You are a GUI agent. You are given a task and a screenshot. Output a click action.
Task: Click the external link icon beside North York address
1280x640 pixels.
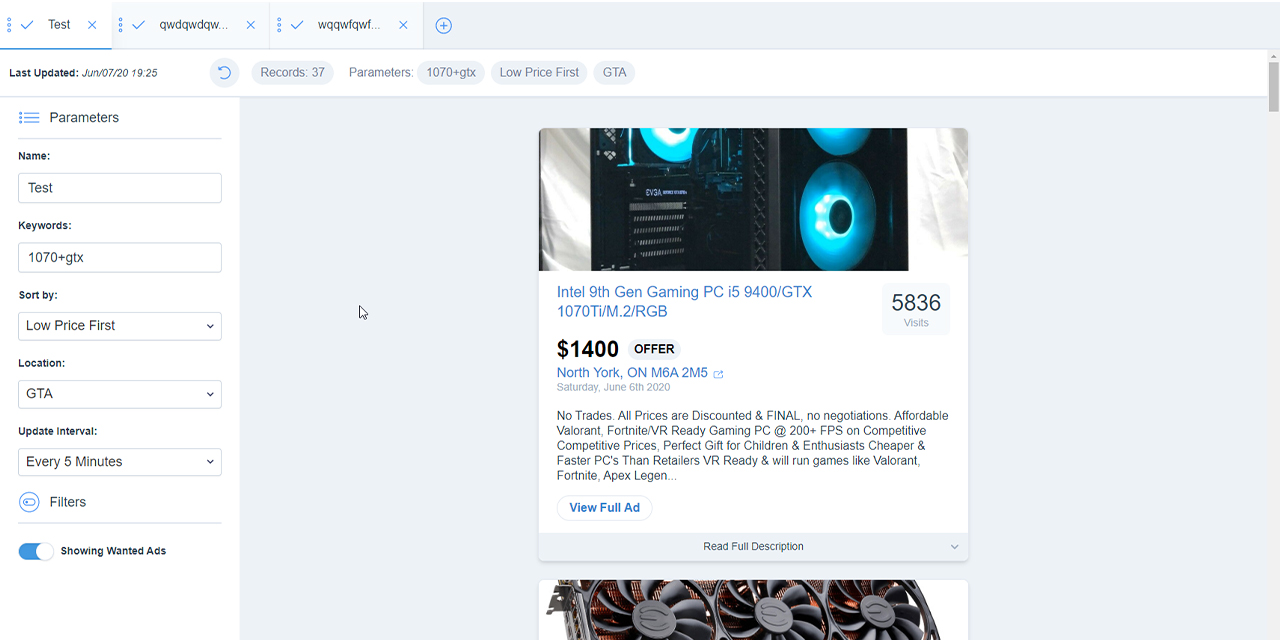coord(718,372)
